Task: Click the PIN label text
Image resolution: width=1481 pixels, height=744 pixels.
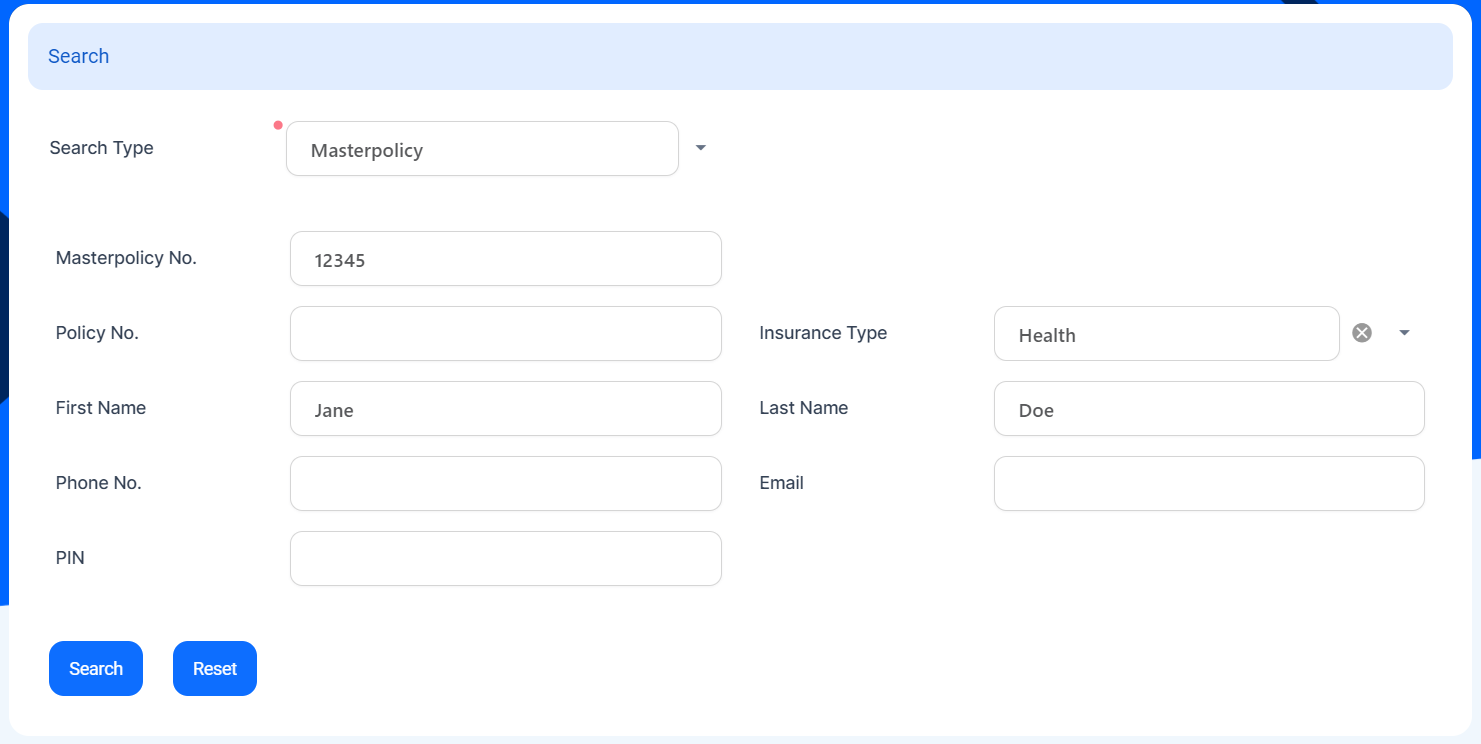Action: tap(70, 558)
